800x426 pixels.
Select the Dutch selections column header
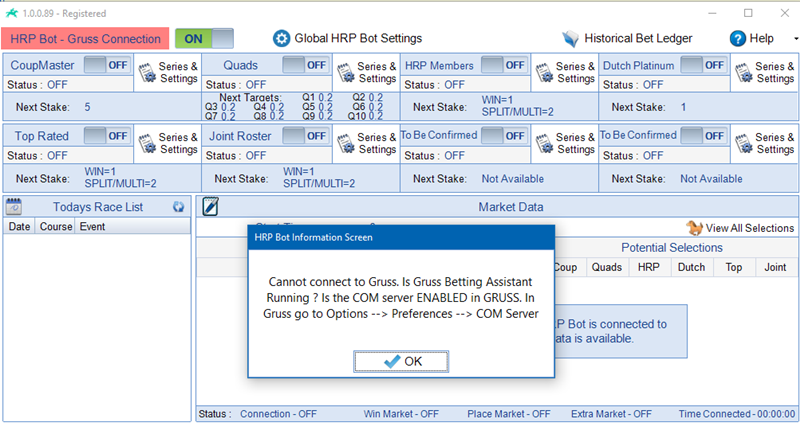(691, 267)
